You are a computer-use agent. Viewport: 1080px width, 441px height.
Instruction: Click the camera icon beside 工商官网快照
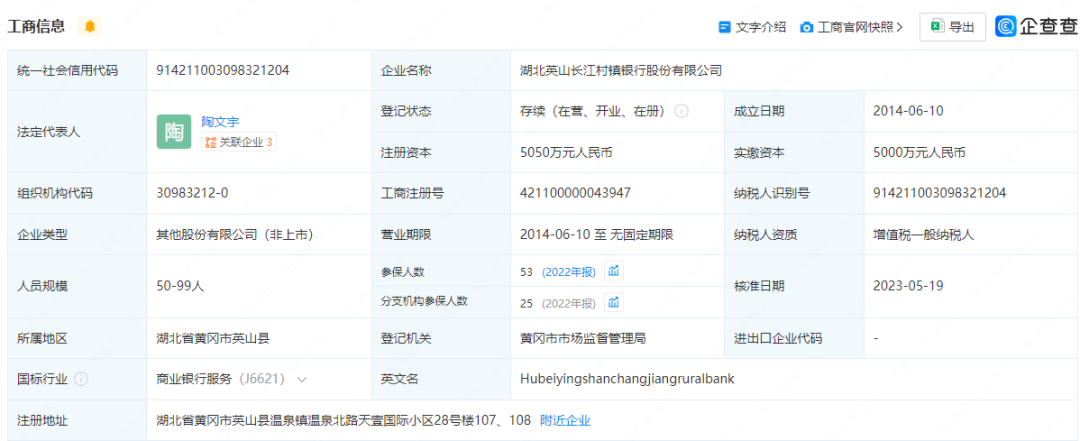pyautogui.click(x=807, y=28)
